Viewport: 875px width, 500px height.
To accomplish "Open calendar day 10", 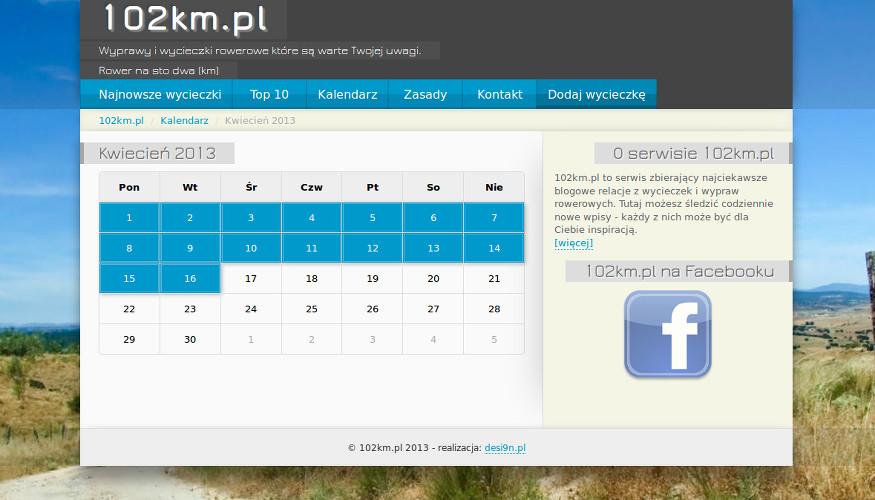I will tap(251, 248).
